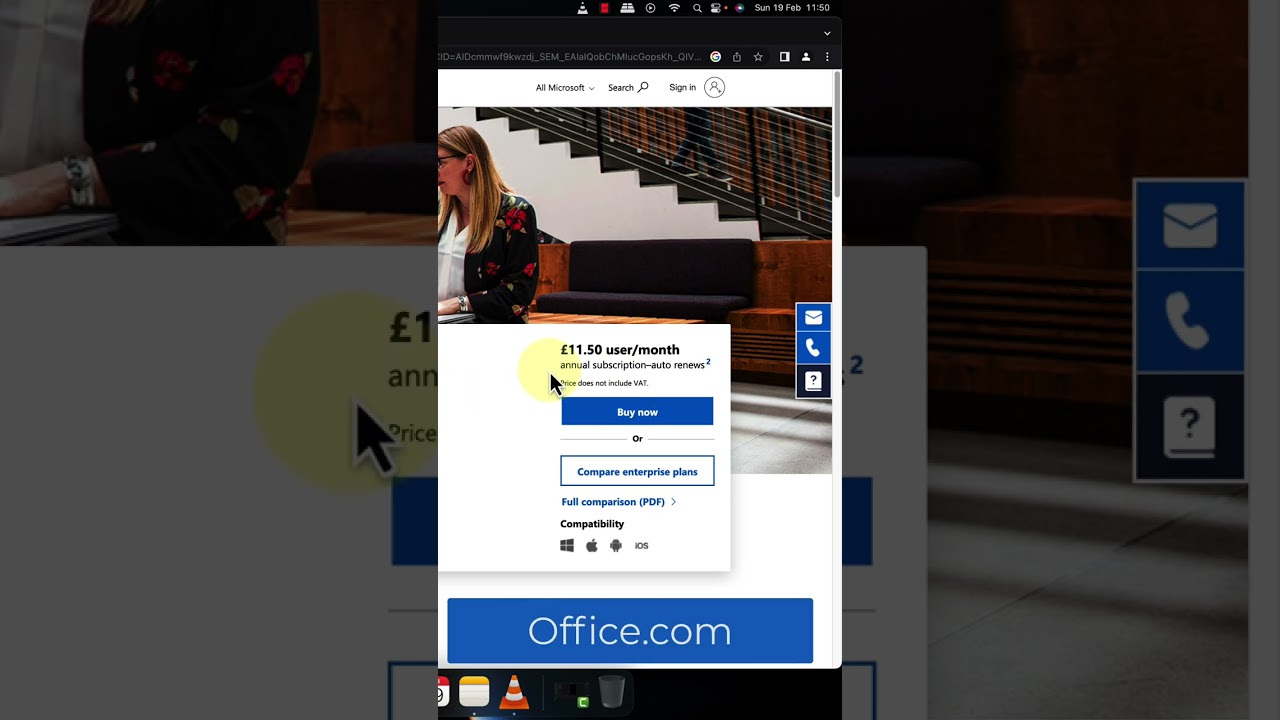1280x720 pixels.
Task: Open the Full comparison (PDF) link
Action: pyautogui.click(x=619, y=502)
